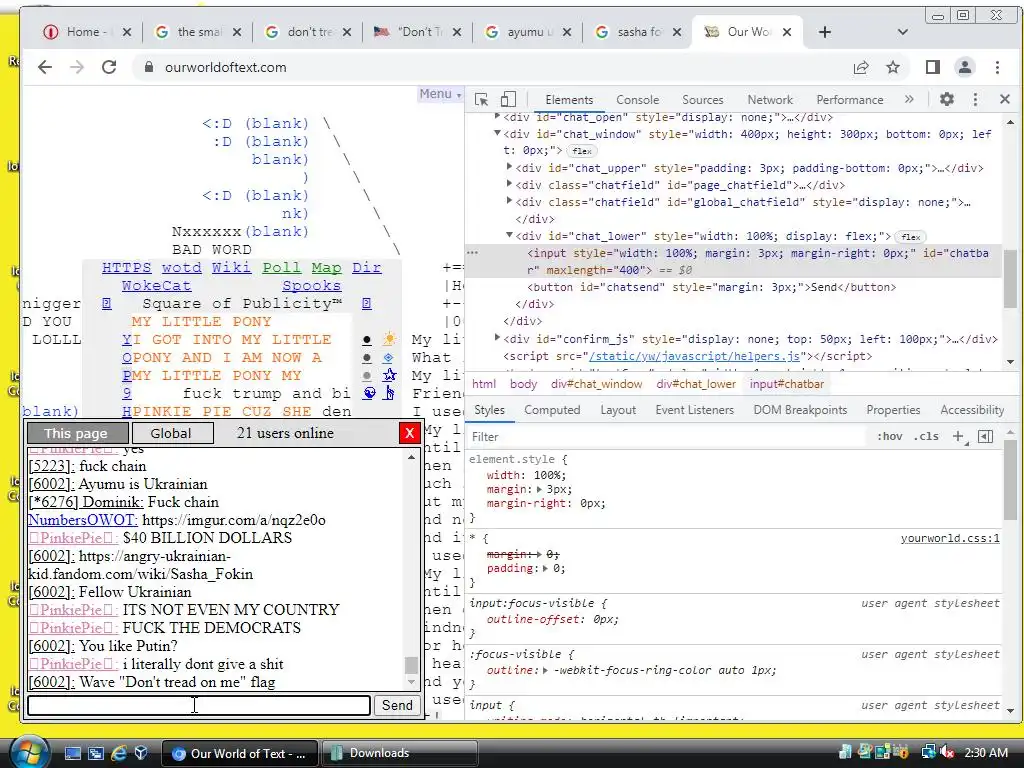Switch to the Sources tab
1024x768 pixels.
point(703,100)
